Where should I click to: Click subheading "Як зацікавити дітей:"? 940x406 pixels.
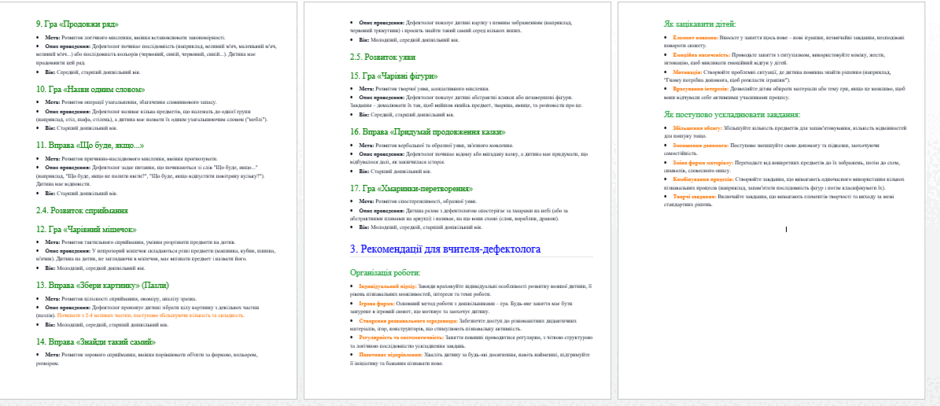pos(700,25)
